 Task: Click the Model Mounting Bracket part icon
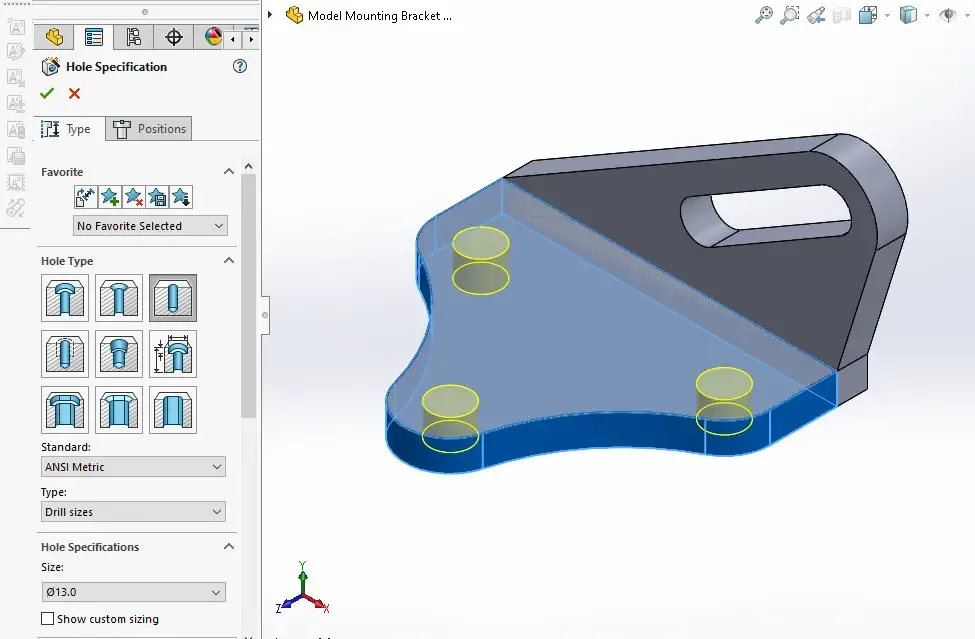coord(294,15)
